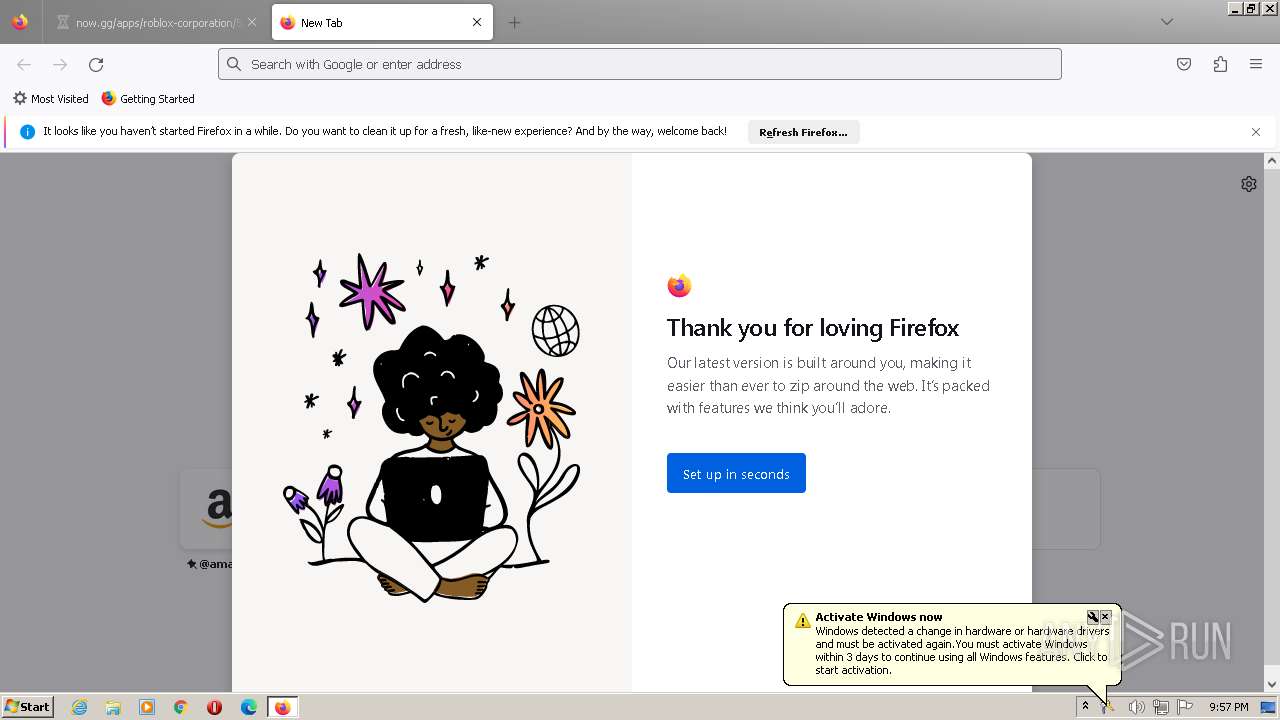The height and width of the screenshot is (720, 1280).
Task: Launch Internet Explorer from taskbar
Action: [x=79, y=707]
